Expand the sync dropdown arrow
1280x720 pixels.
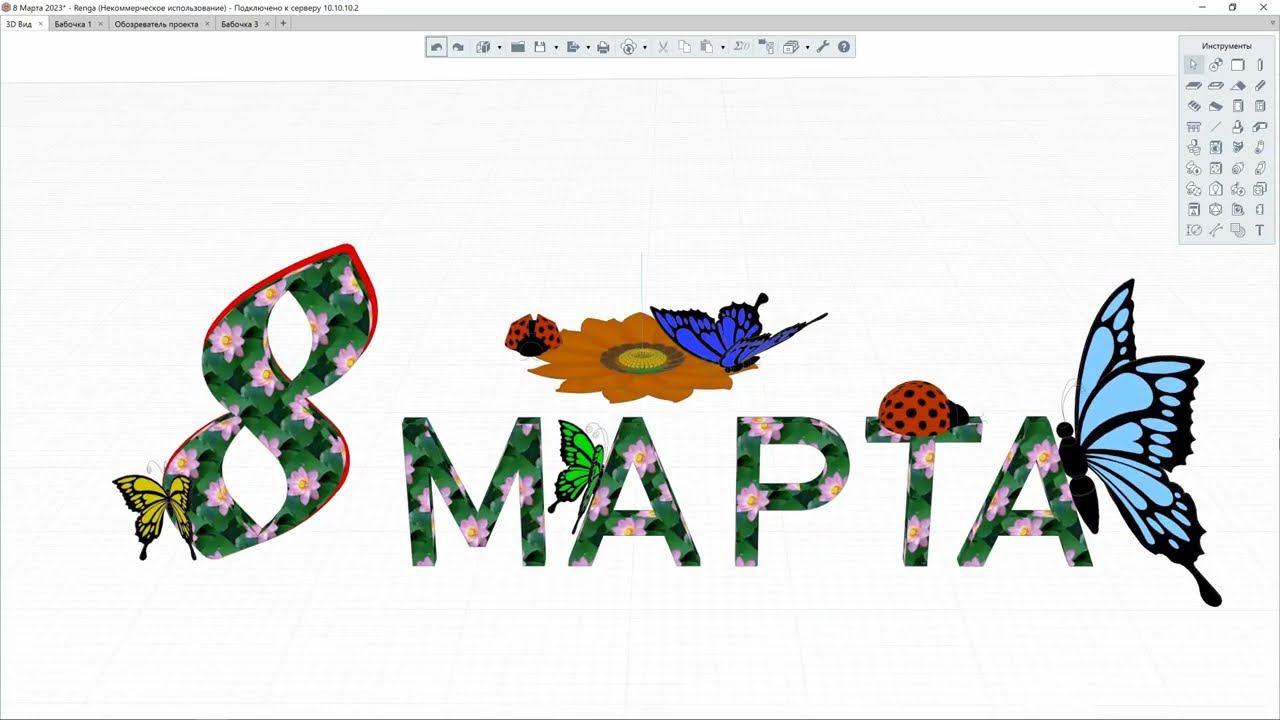[645, 48]
